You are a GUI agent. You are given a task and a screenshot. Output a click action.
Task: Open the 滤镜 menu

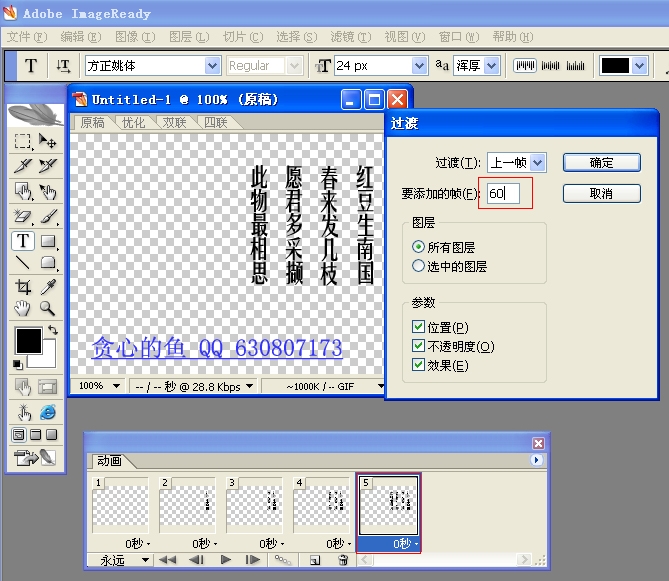coord(351,37)
